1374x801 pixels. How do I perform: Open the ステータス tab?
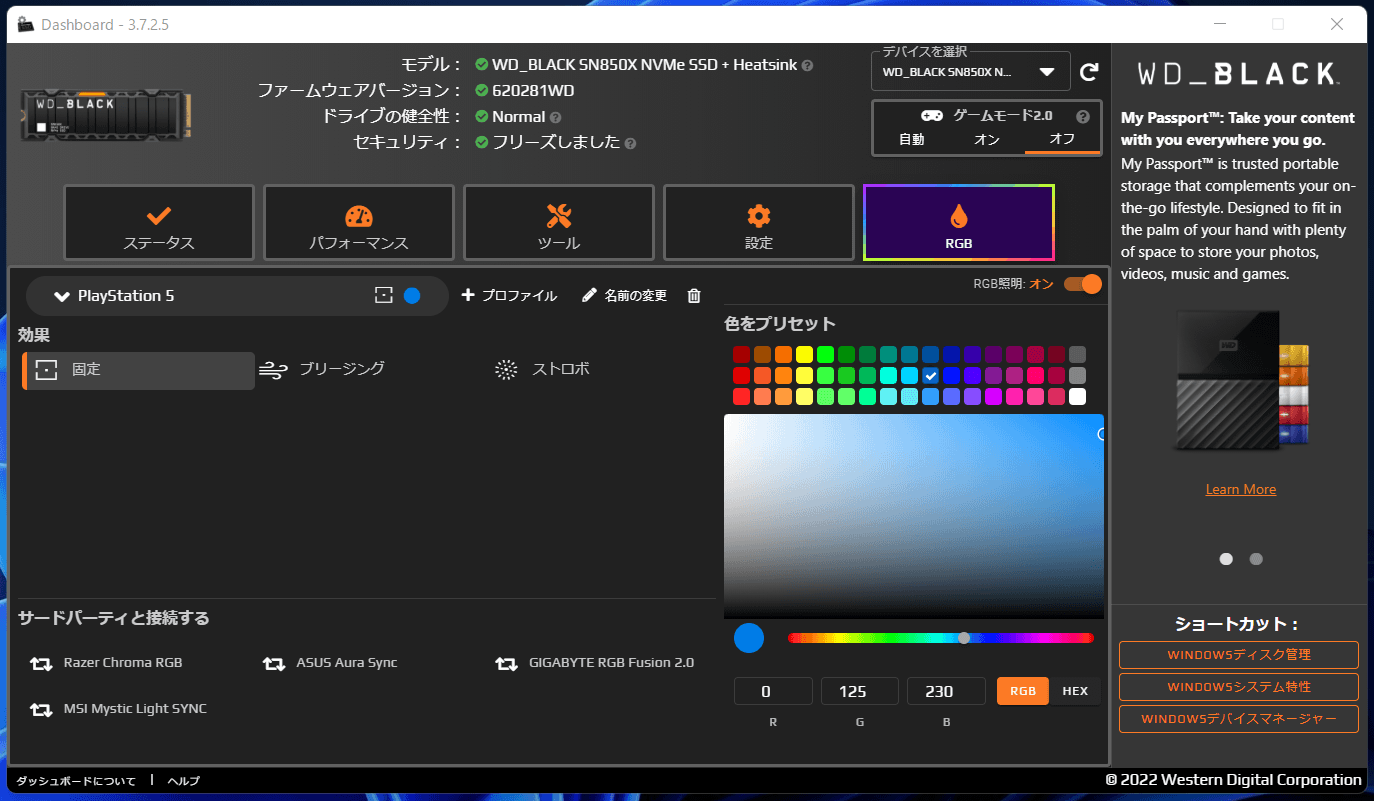(159, 223)
